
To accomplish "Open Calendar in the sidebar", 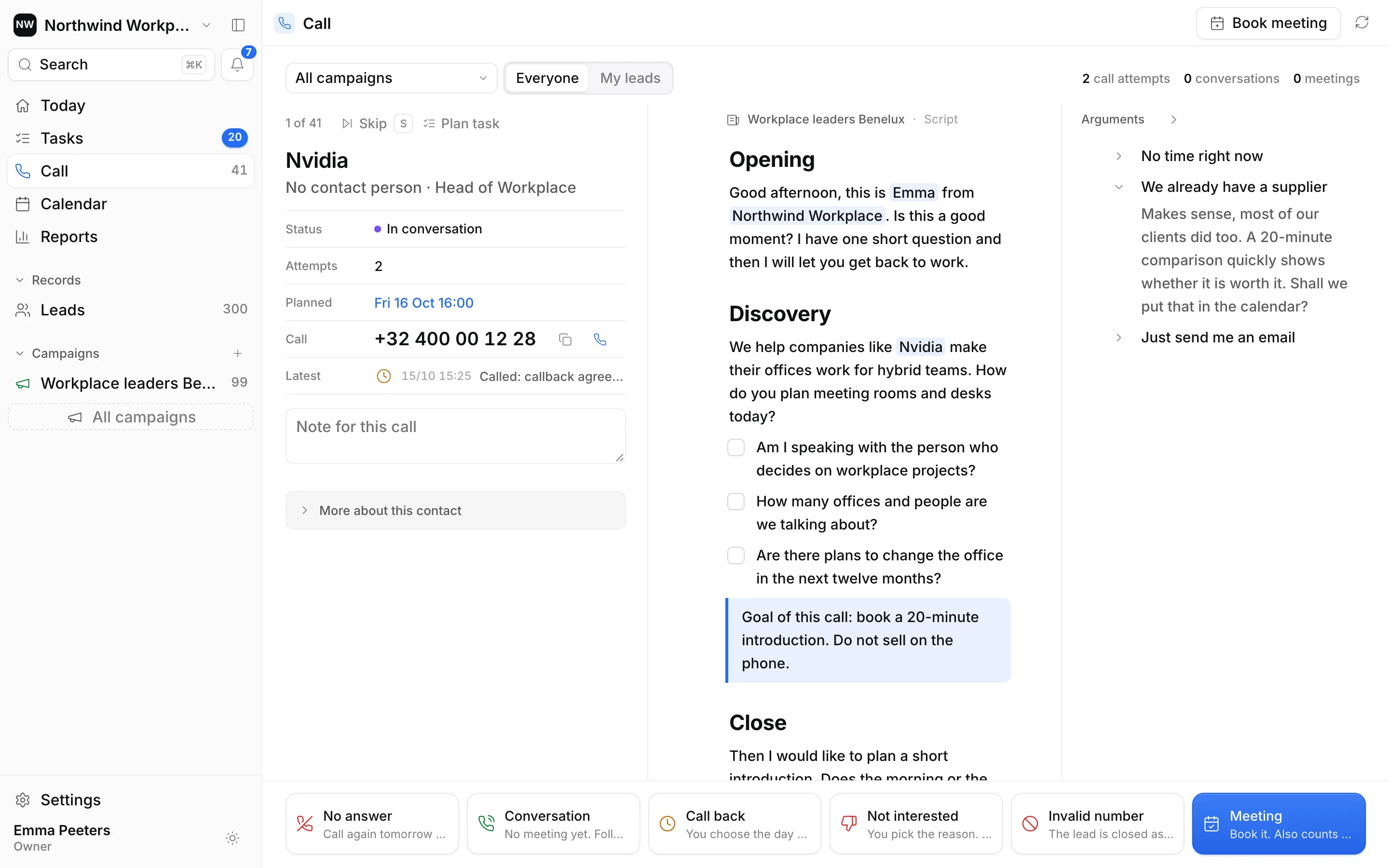I will pyautogui.click(x=131, y=204).
